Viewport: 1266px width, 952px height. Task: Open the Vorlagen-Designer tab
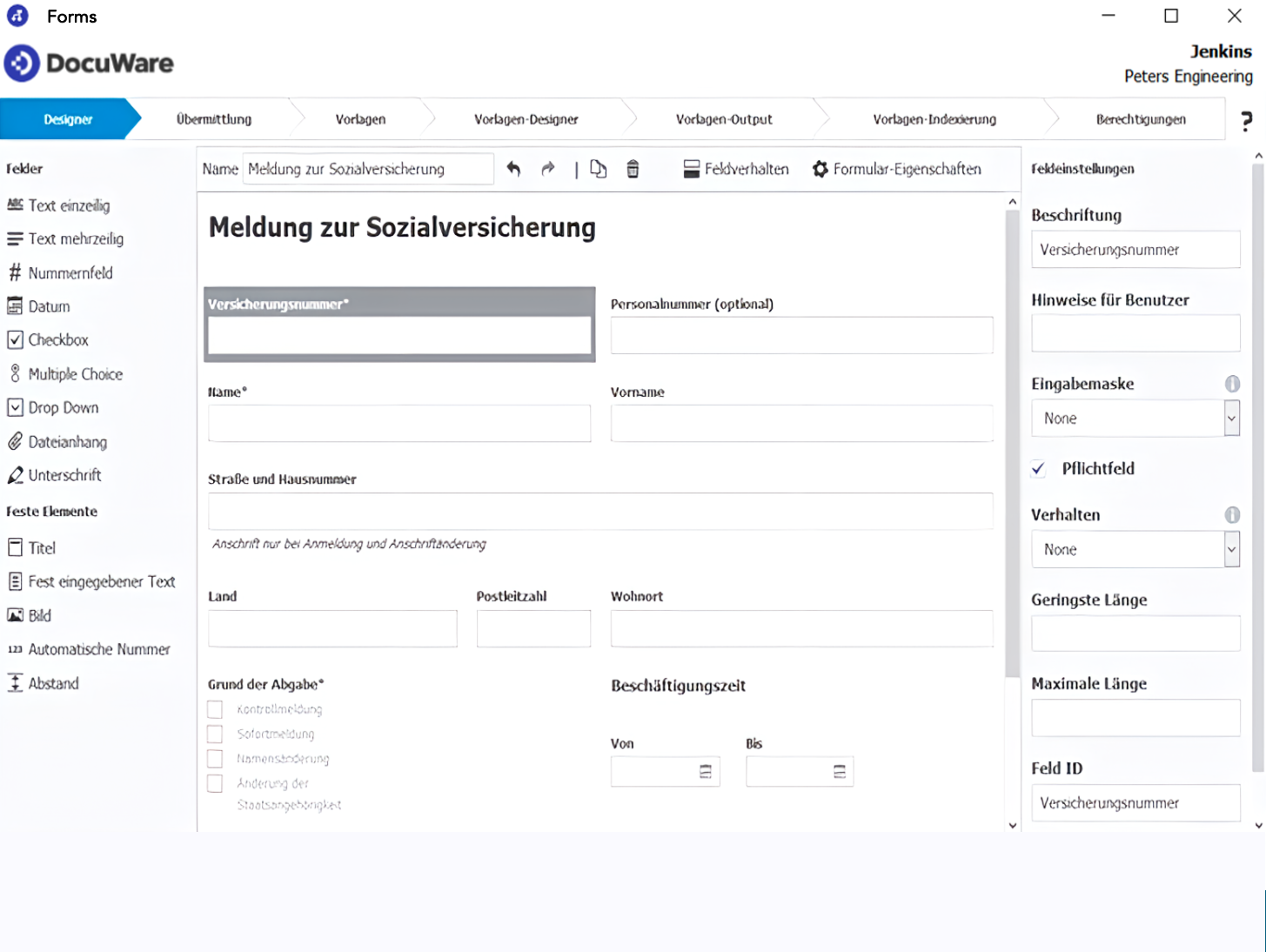point(526,119)
